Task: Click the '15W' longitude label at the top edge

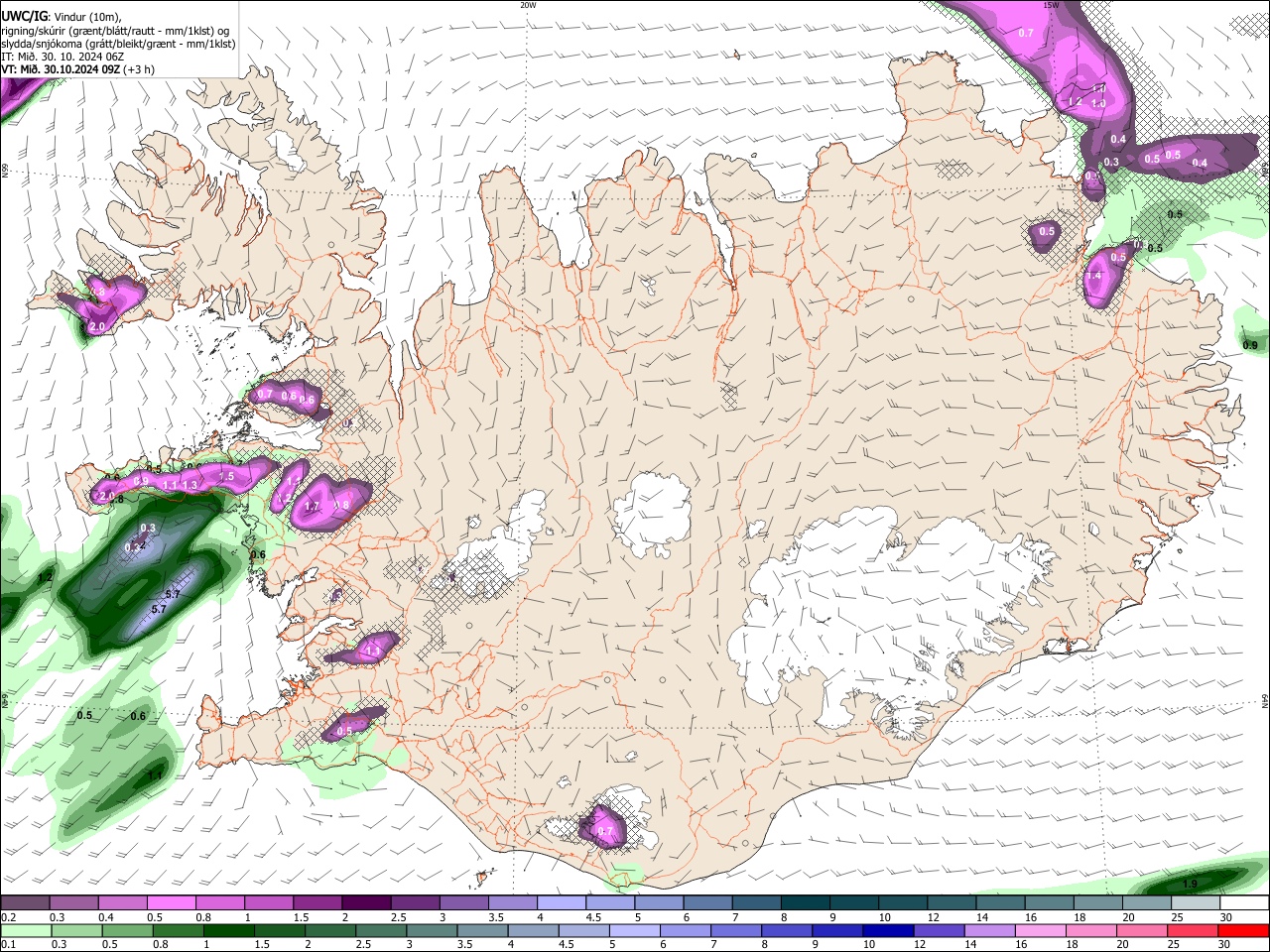Action: pyautogui.click(x=1051, y=5)
